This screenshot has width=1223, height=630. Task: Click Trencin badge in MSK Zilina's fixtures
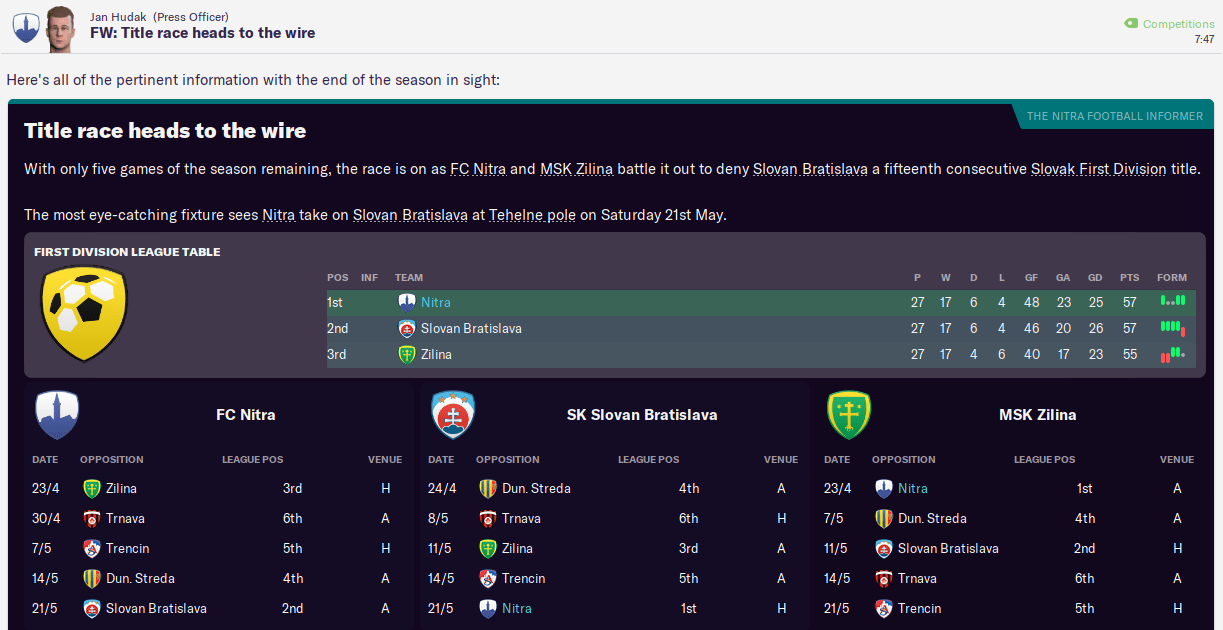coord(884,608)
